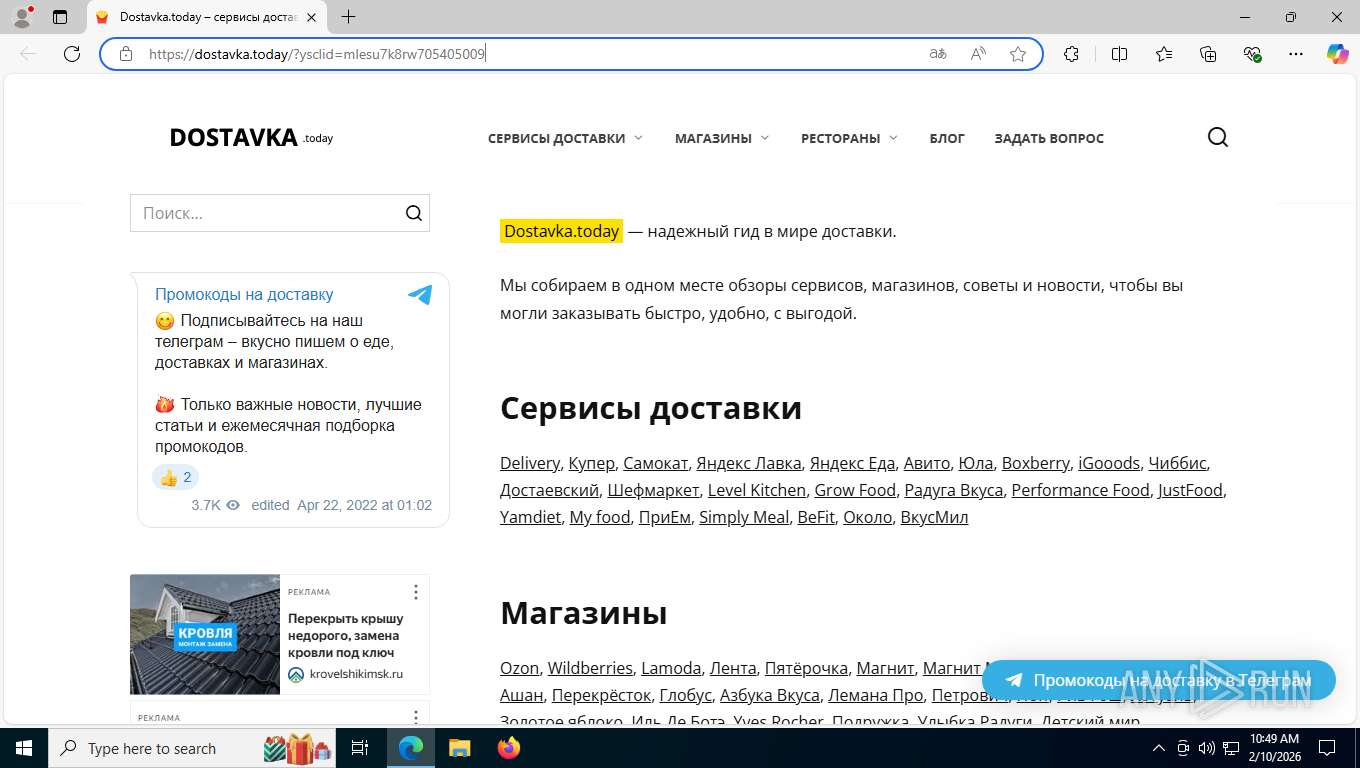Open Edge Settings and more menu
Screen dimensions: 1360x768
[x=1296, y=54]
